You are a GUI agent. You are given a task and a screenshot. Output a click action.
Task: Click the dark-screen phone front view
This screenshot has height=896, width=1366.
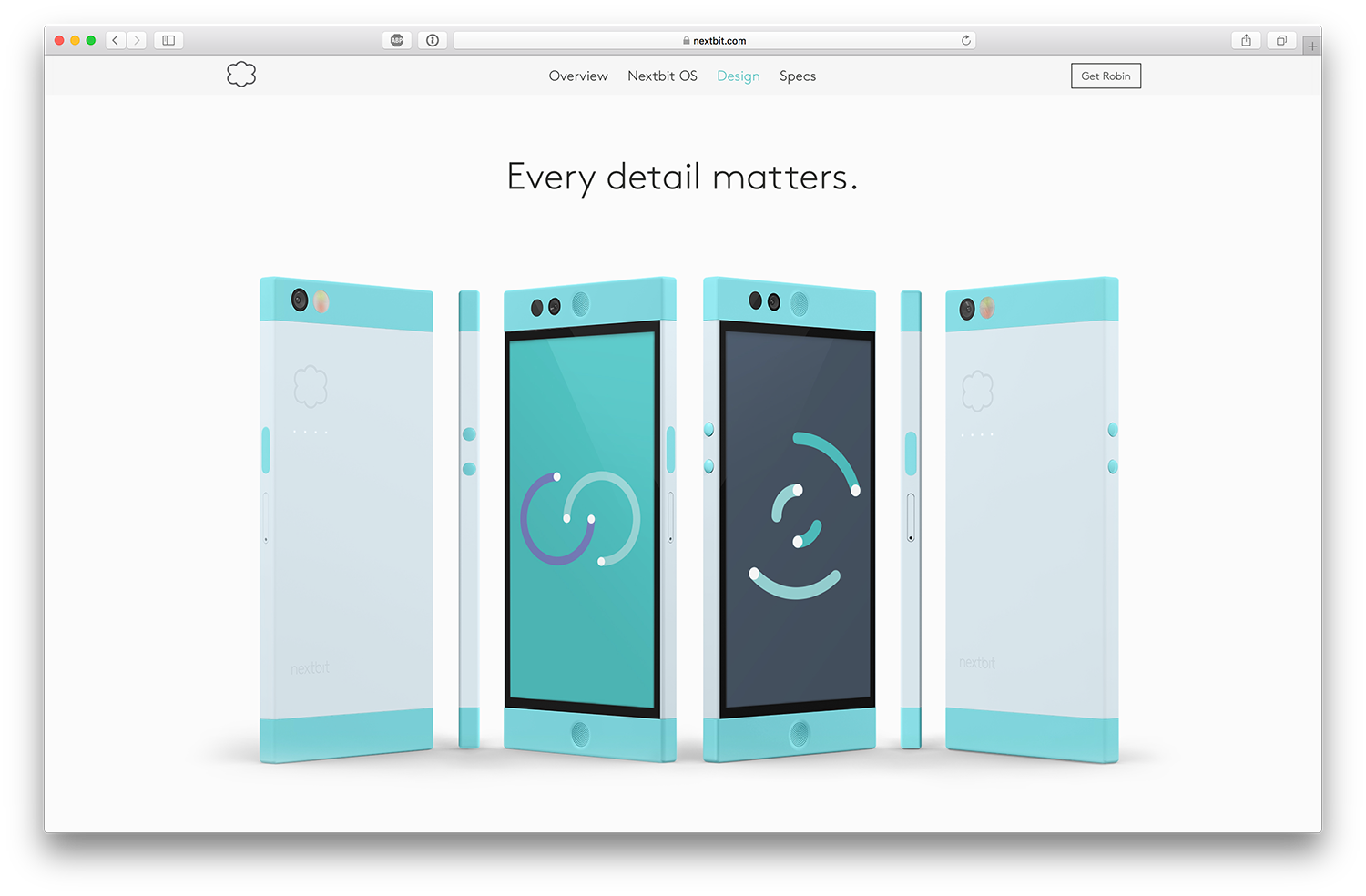click(x=797, y=519)
